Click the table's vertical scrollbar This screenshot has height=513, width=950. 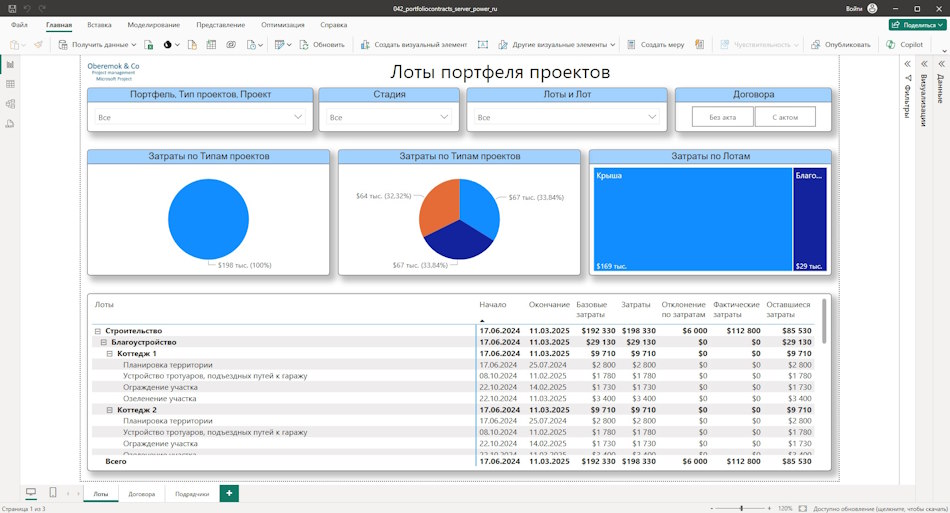pos(823,321)
